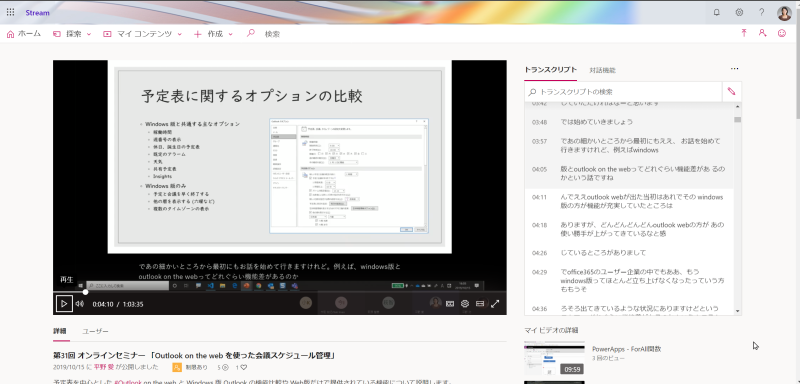Image resolution: width=800 pixels, height=384 pixels.
Task: Enter fullscreen mode on the player
Action: pyautogui.click(x=494, y=304)
